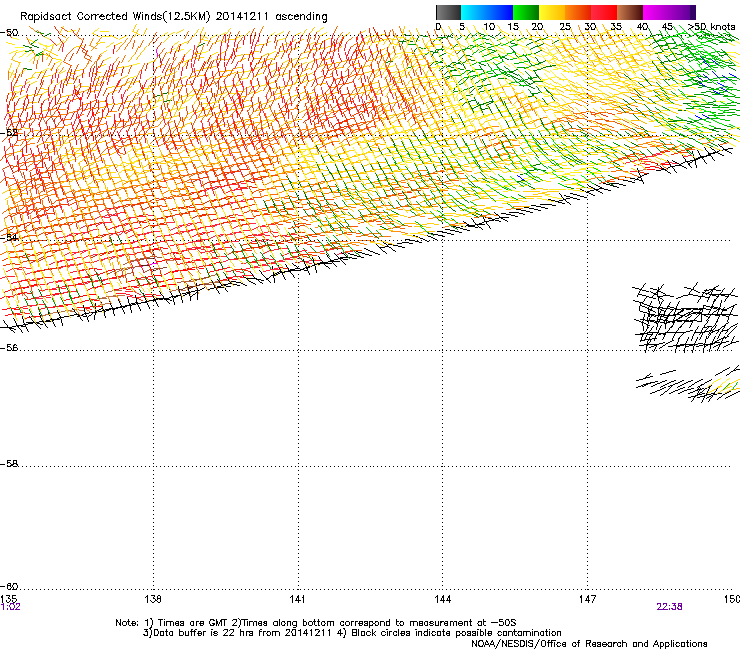Click the green 15-20 knots color swatch
Screen dimensions: 740x650
(x=526, y=12)
